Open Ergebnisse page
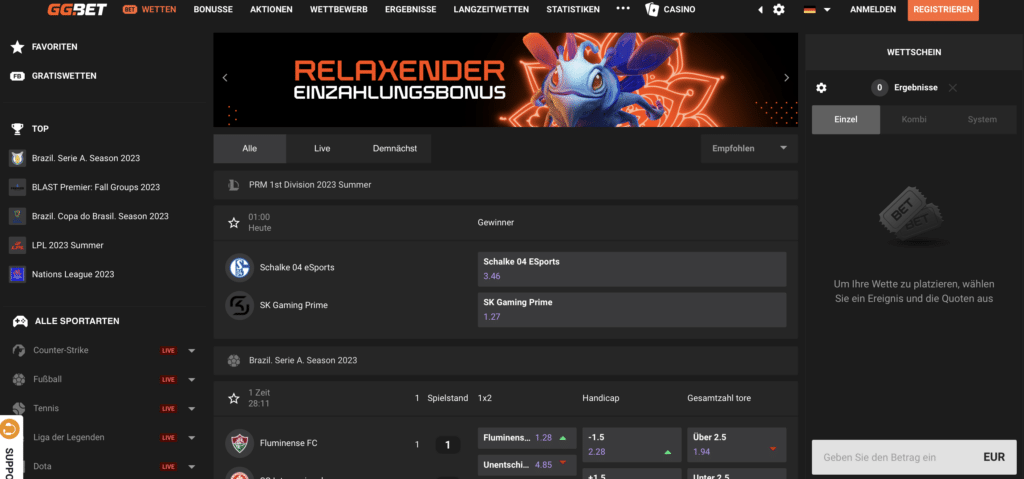This screenshot has width=1024, height=479. 410,10
